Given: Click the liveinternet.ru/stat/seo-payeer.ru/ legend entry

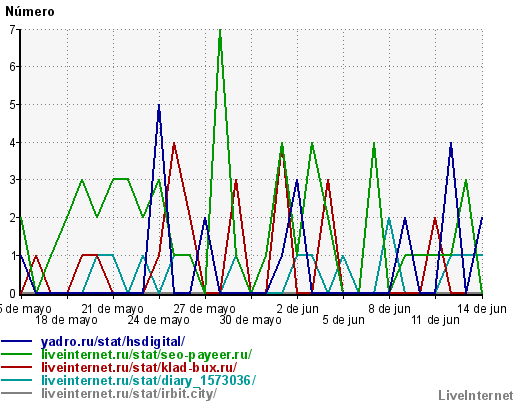Looking at the screenshot, I should coord(146,354).
